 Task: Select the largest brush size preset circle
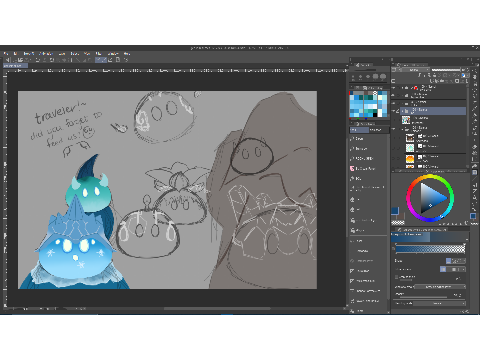(383, 77)
